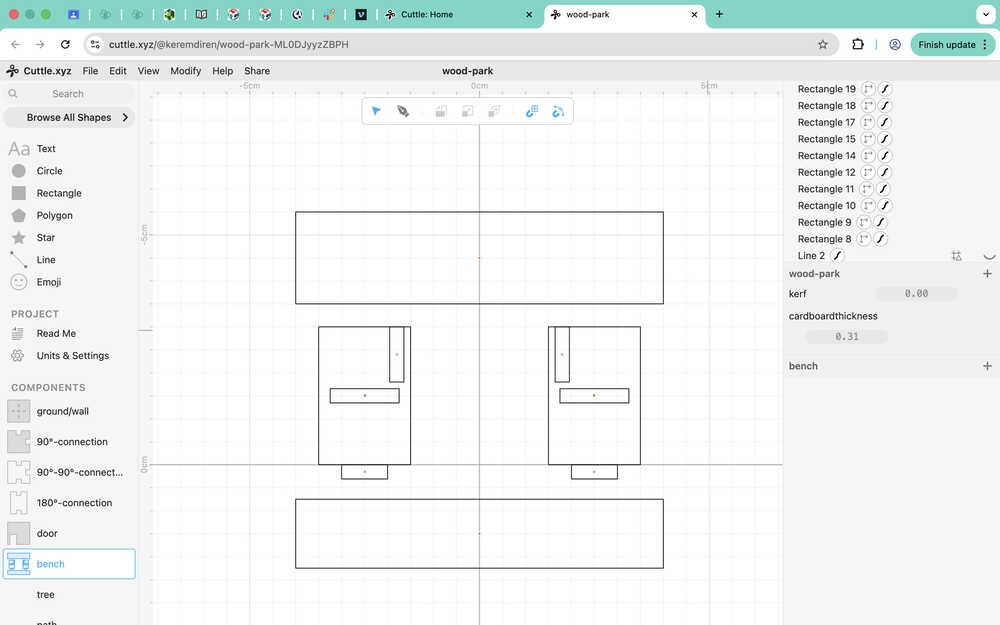Open the Modify menu
1000x625 pixels.
point(185,71)
